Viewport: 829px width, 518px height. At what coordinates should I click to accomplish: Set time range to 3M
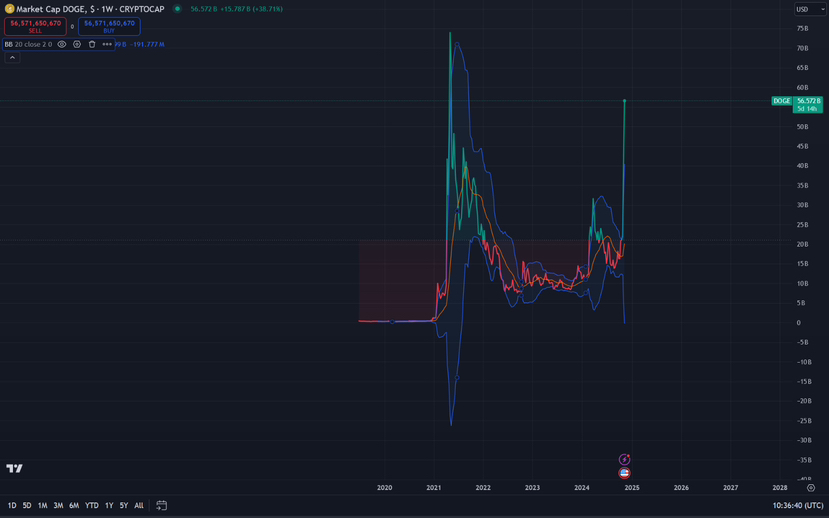pos(58,505)
